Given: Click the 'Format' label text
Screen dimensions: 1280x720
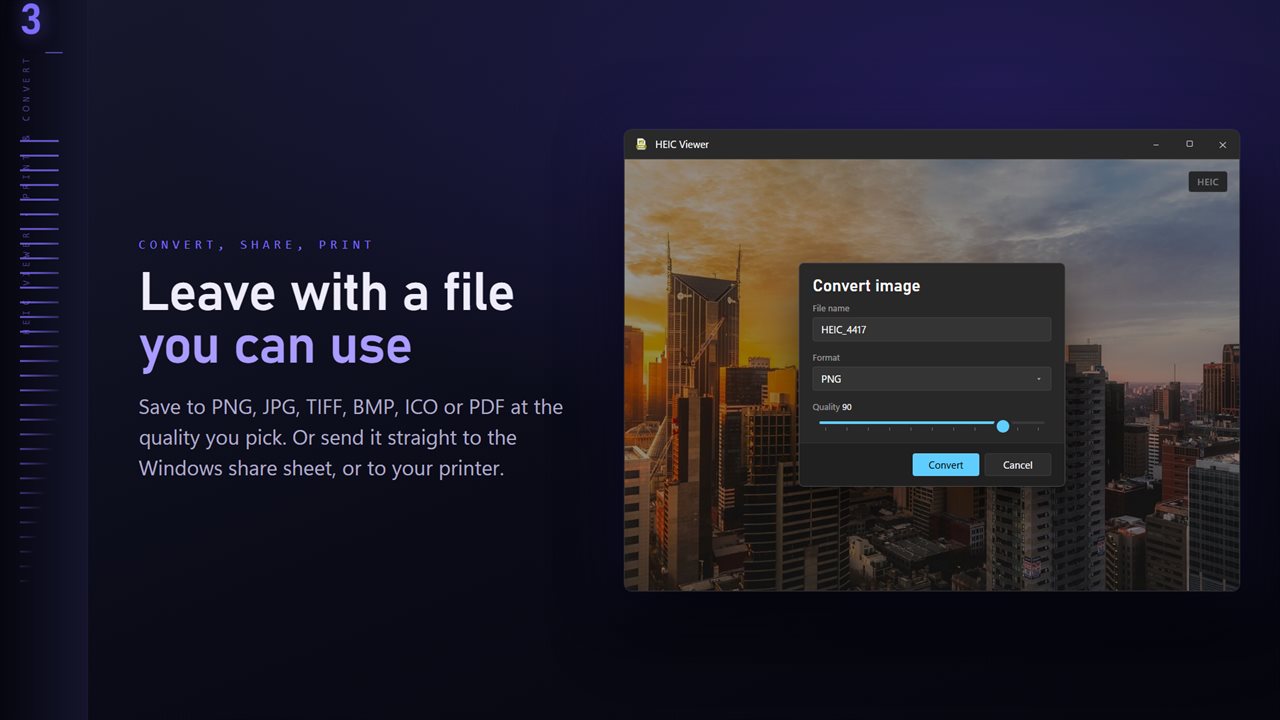Looking at the screenshot, I should 826,358.
